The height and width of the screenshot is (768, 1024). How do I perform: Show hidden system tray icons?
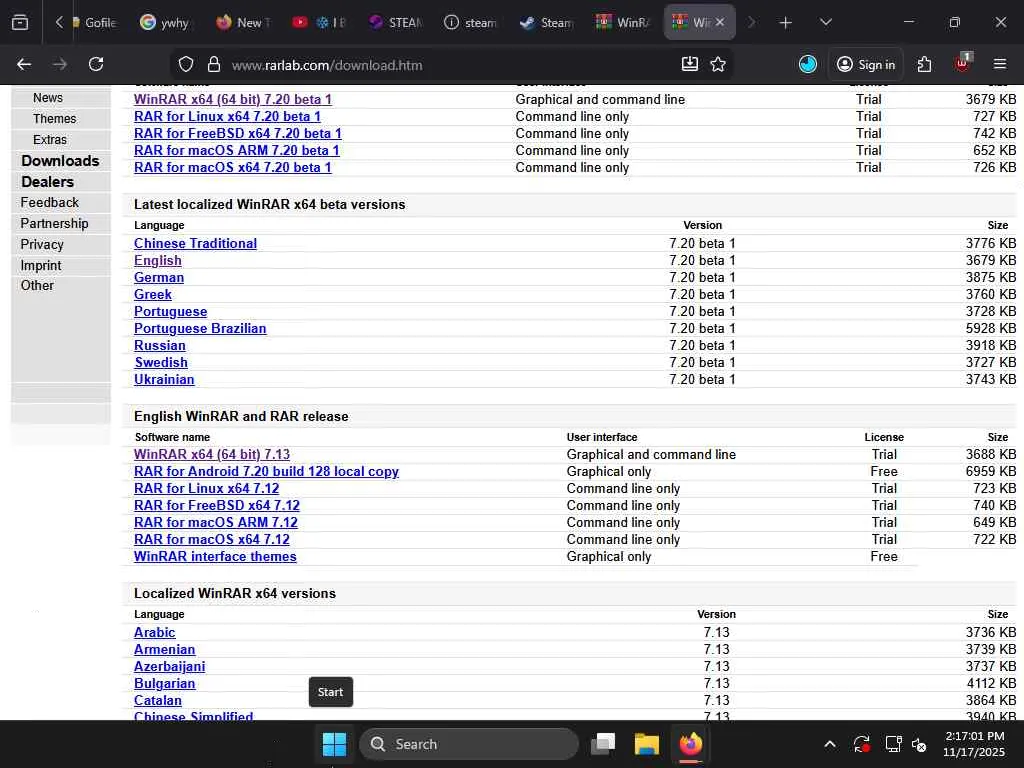coord(829,744)
